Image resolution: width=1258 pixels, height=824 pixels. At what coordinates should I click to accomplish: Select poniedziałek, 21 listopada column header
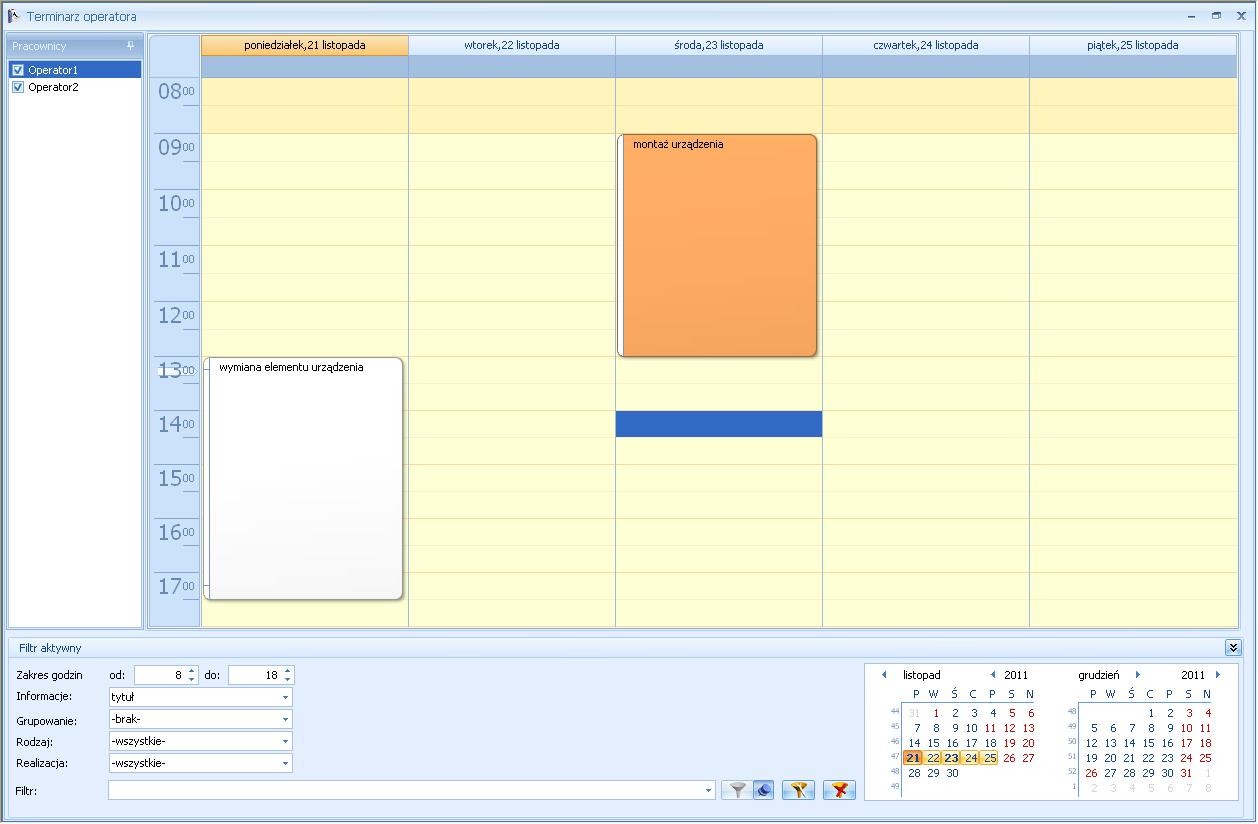(x=305, y=45)
